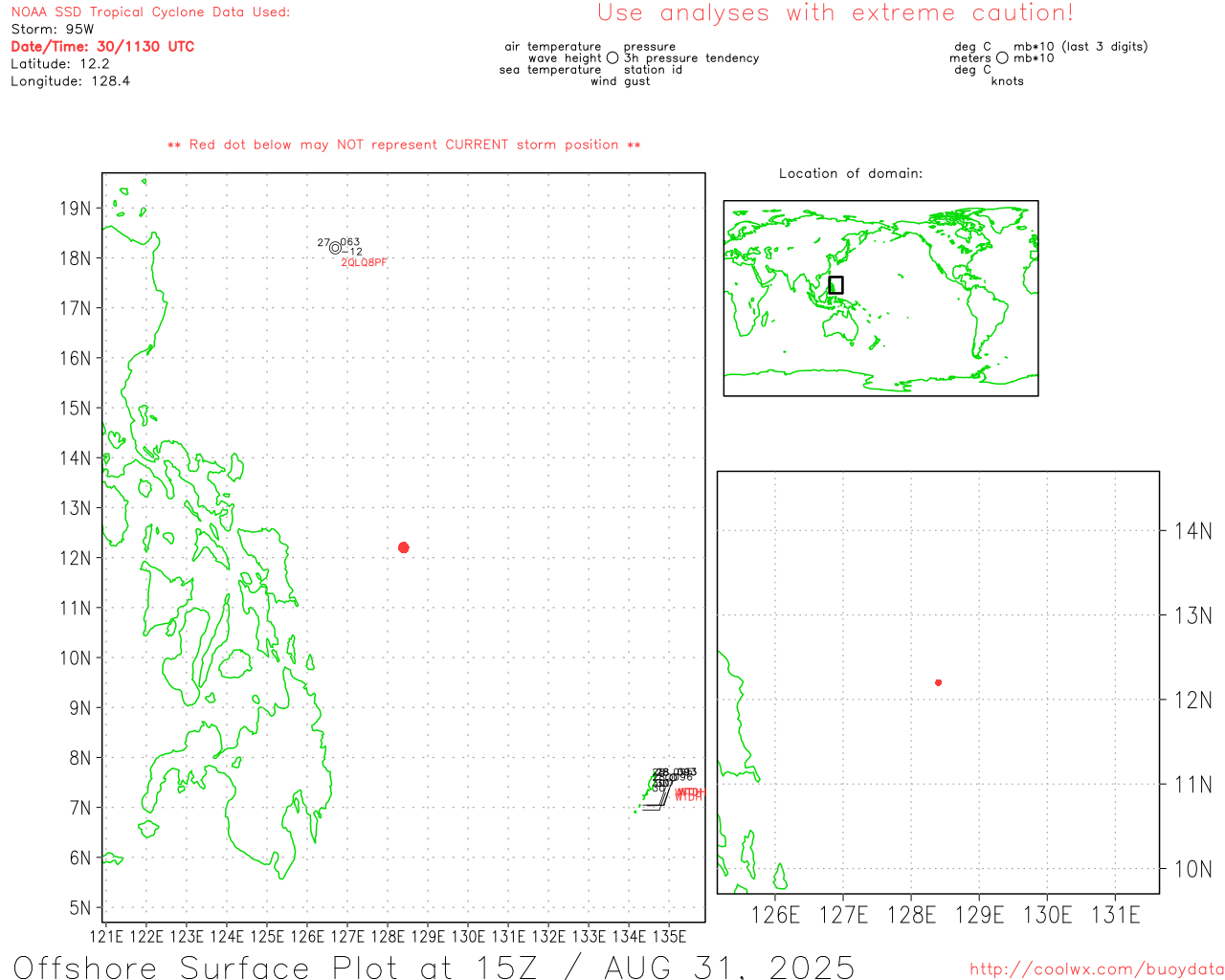Click the 'Storm: 95W' label
This screenshot has width=1225, height=980.
53,30
